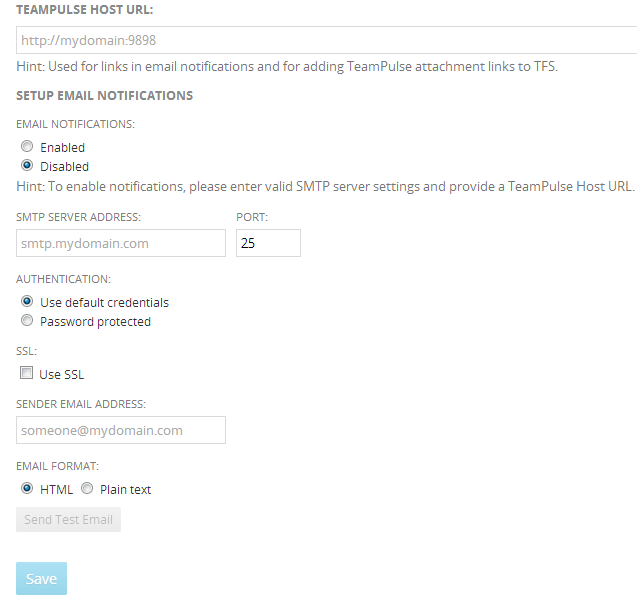Click the Use SSL label text
The image size is (637, 607).
pyautogui.click(x=62, y=375)
